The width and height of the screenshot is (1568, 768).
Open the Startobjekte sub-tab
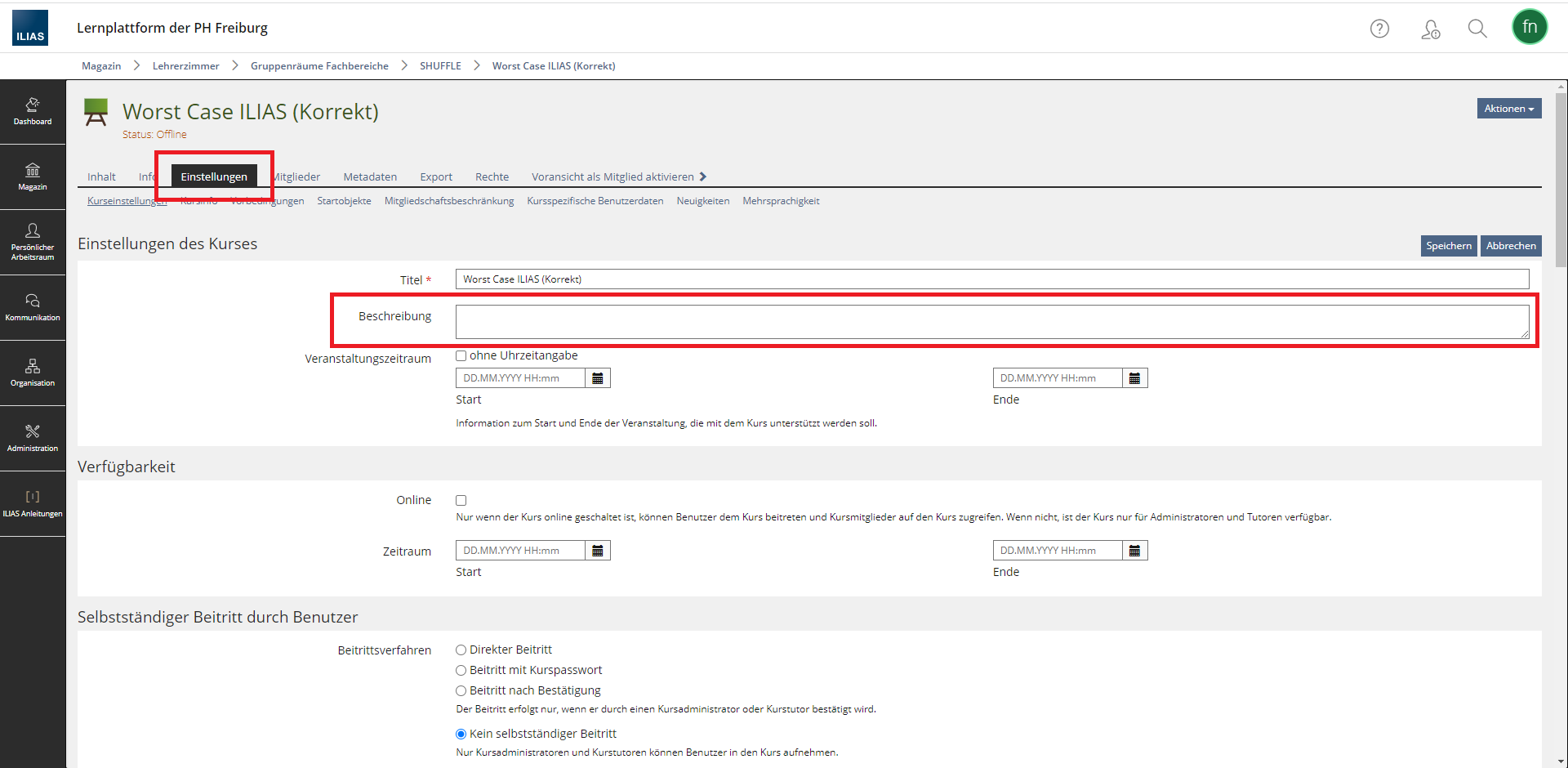click(344, 201)
